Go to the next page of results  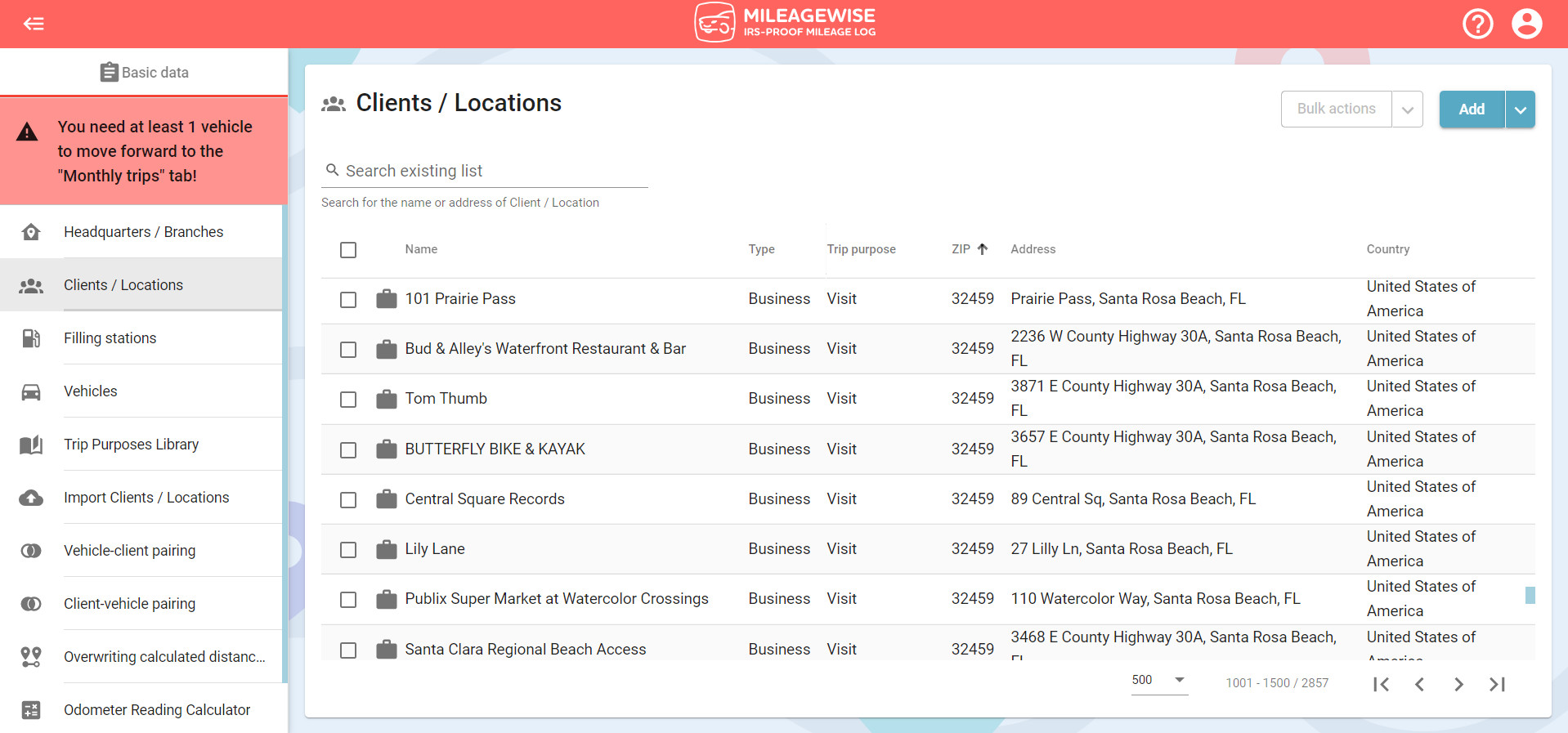tap(1458, 684)
